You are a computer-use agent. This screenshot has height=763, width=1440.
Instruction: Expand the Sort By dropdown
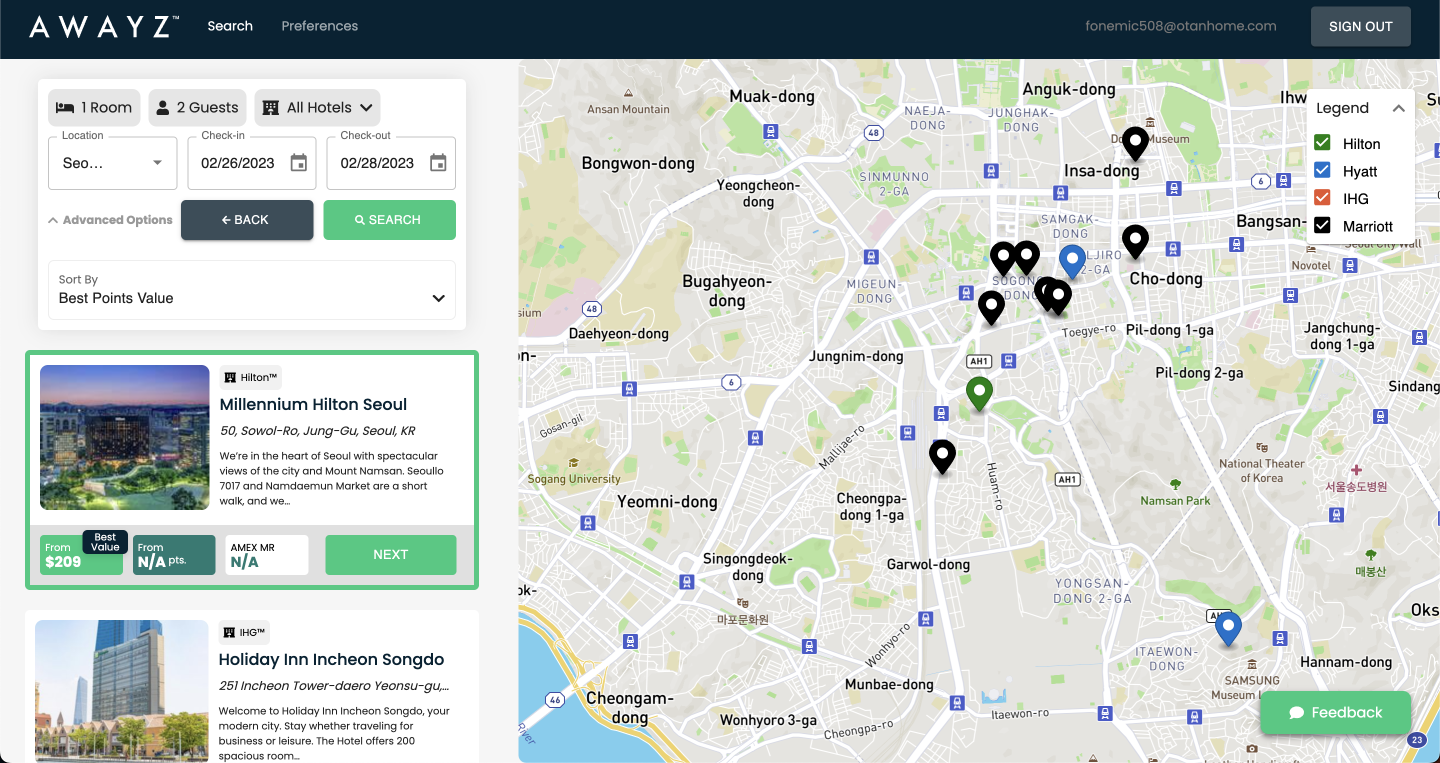click(252, 290)
